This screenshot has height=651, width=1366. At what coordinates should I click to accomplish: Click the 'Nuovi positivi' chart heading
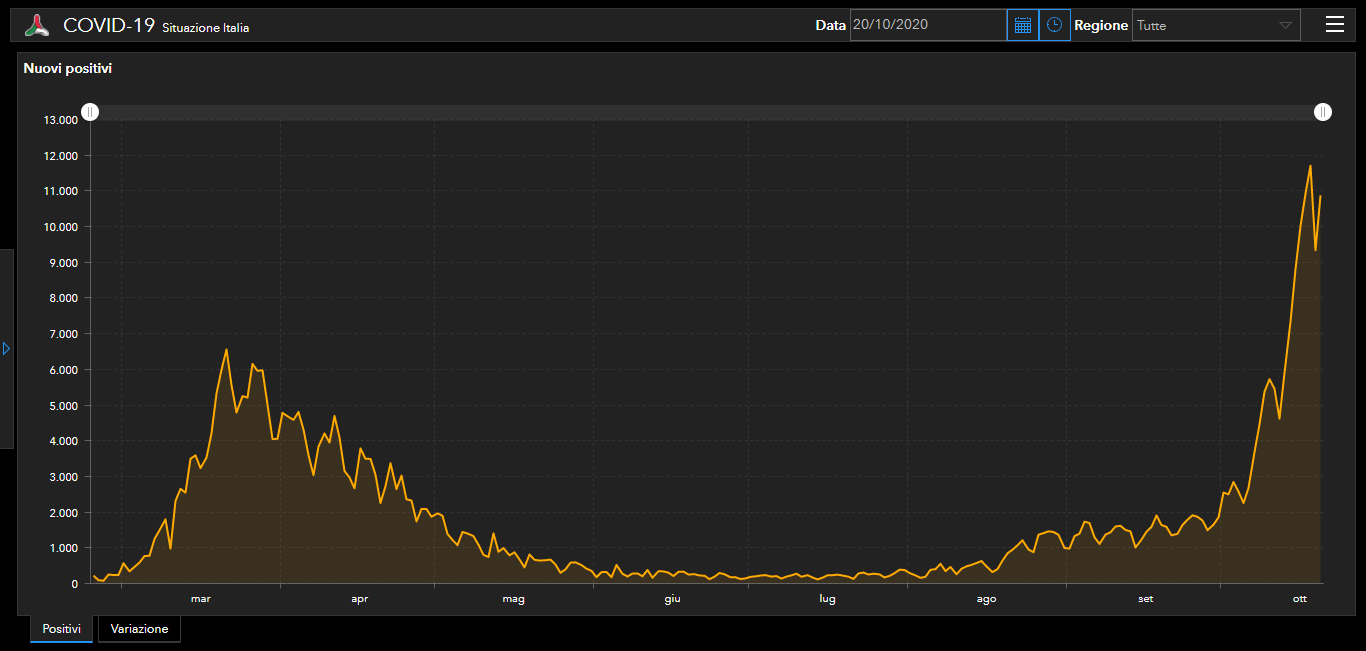pyautogui.click(x=68, y=69)
